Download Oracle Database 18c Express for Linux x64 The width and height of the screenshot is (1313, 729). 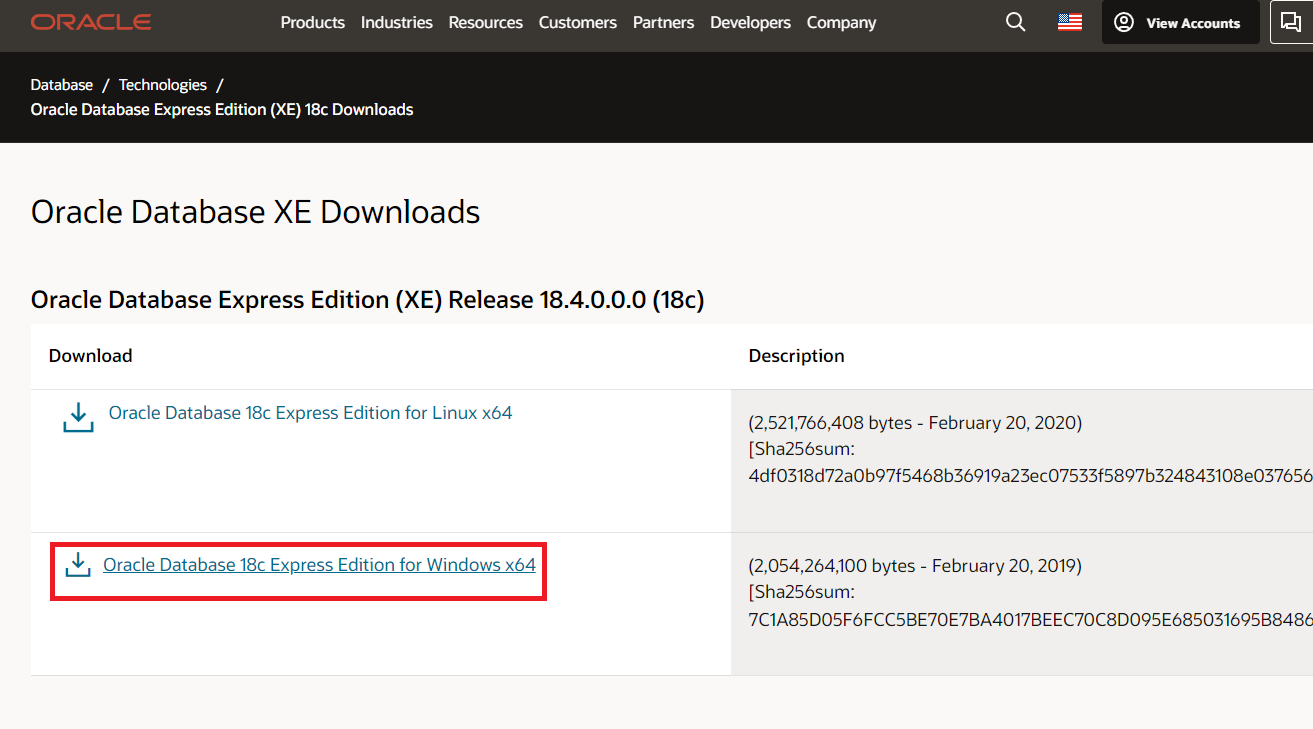310,413
